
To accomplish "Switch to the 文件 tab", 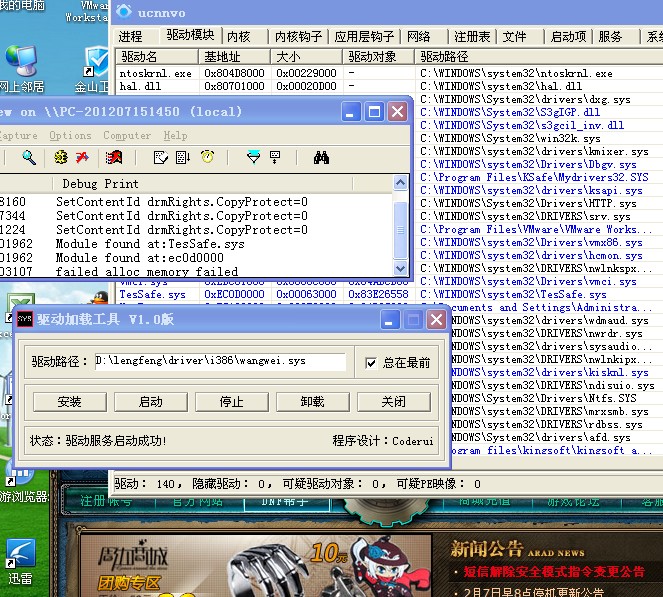I will [515, 37].
